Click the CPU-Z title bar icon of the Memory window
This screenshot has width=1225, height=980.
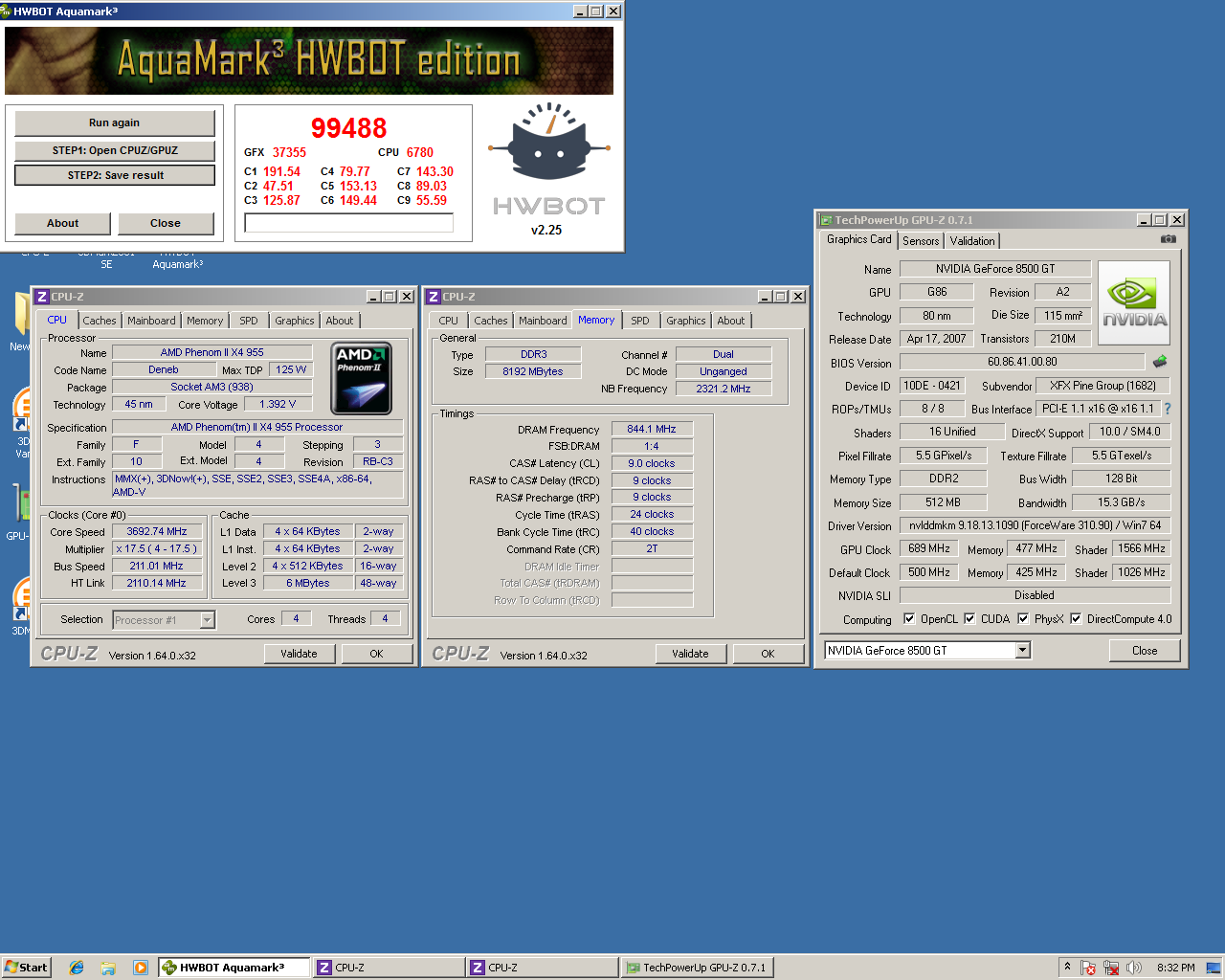pyautogui.click(x=433, y=297)
